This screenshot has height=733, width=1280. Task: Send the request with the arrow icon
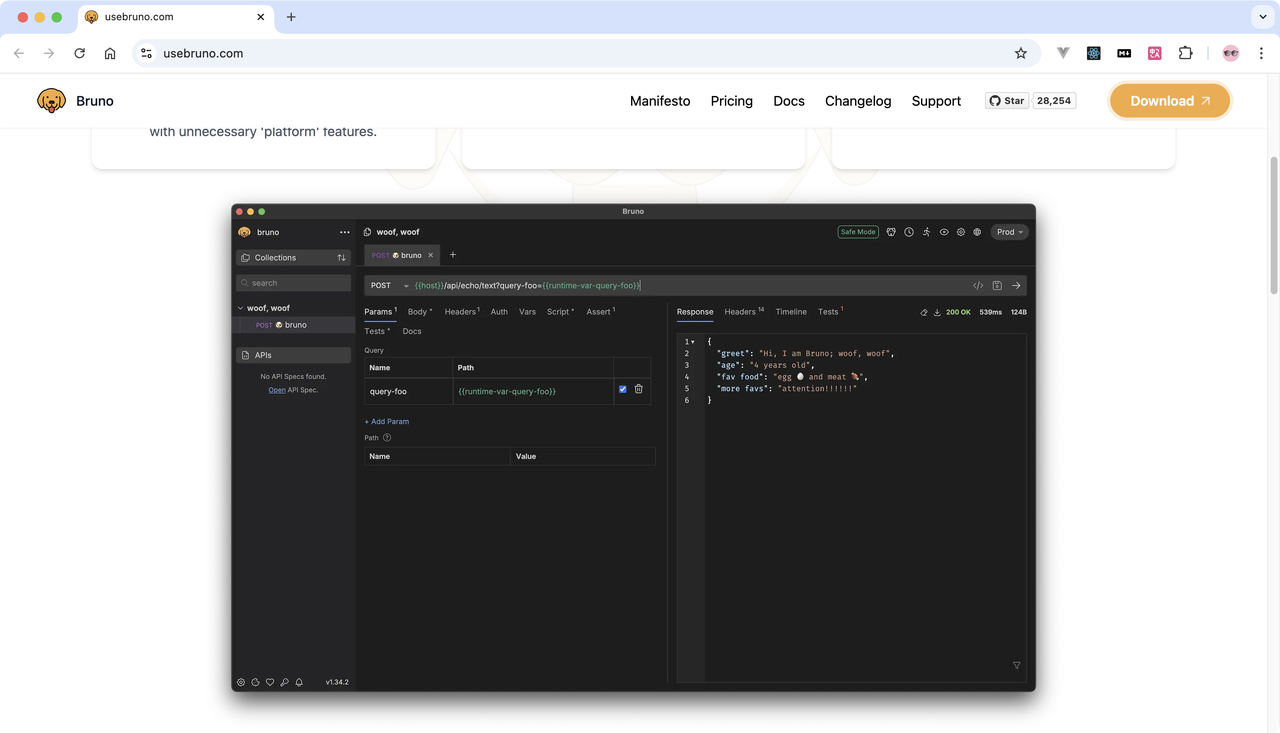coord(1016,286)
